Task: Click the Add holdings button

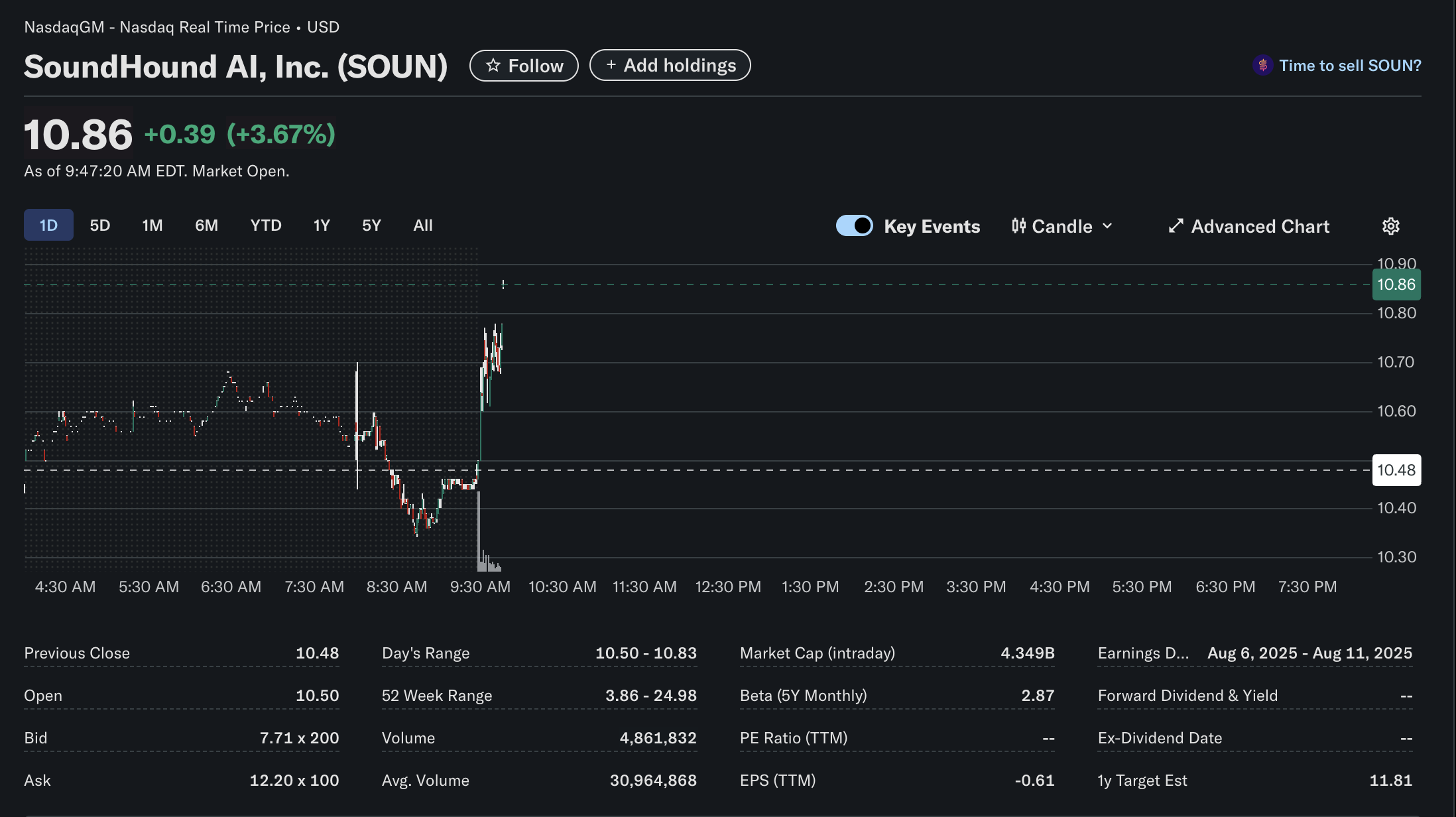Action: click(670, 65)
